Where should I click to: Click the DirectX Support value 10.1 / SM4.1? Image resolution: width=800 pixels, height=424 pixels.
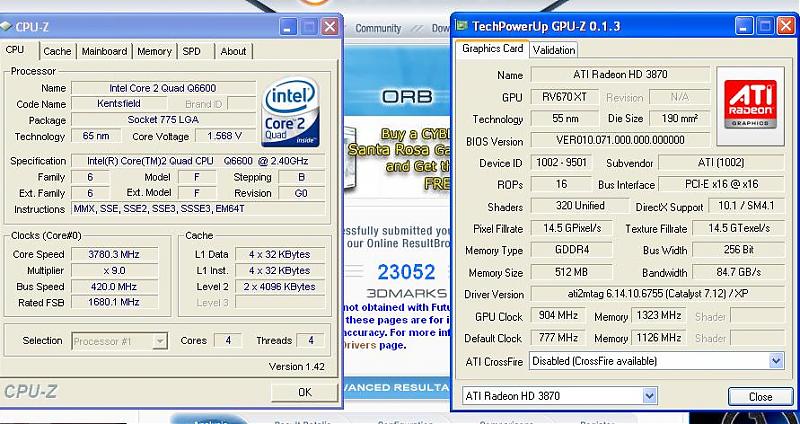(746, 206)
